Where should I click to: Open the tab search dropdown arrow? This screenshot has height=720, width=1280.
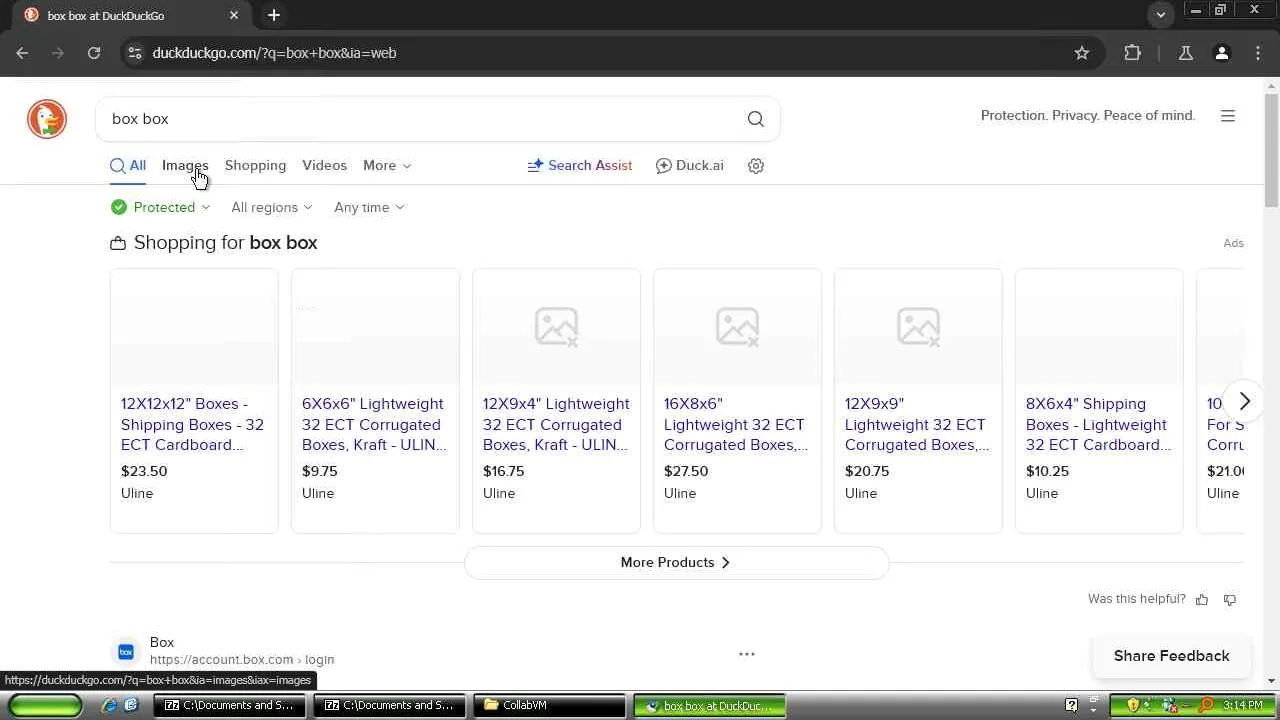coord(1161,15)
